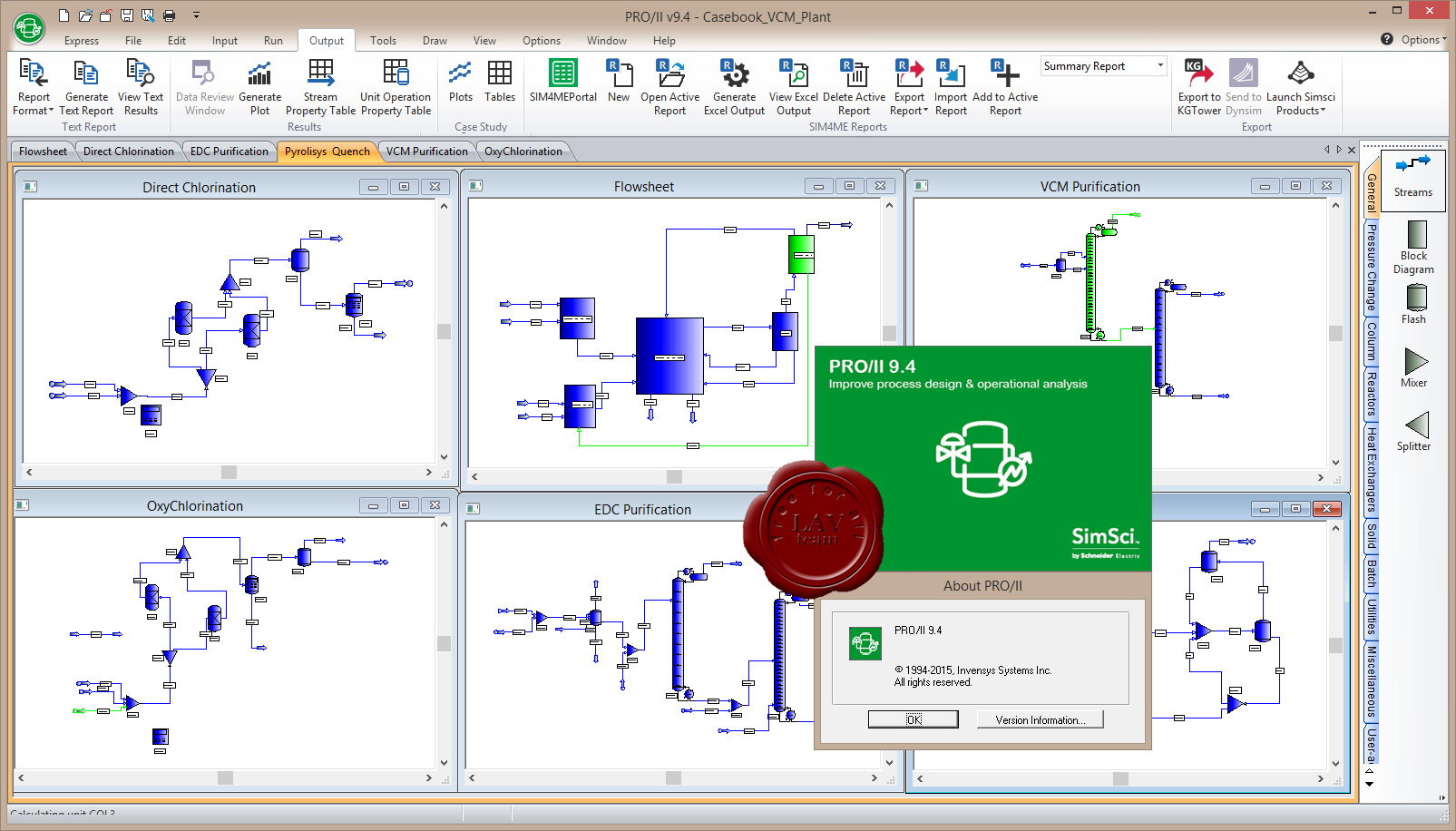The image size is (1456, 831).
Task: Click the Generate Plot icon
Action: [259, 87]
